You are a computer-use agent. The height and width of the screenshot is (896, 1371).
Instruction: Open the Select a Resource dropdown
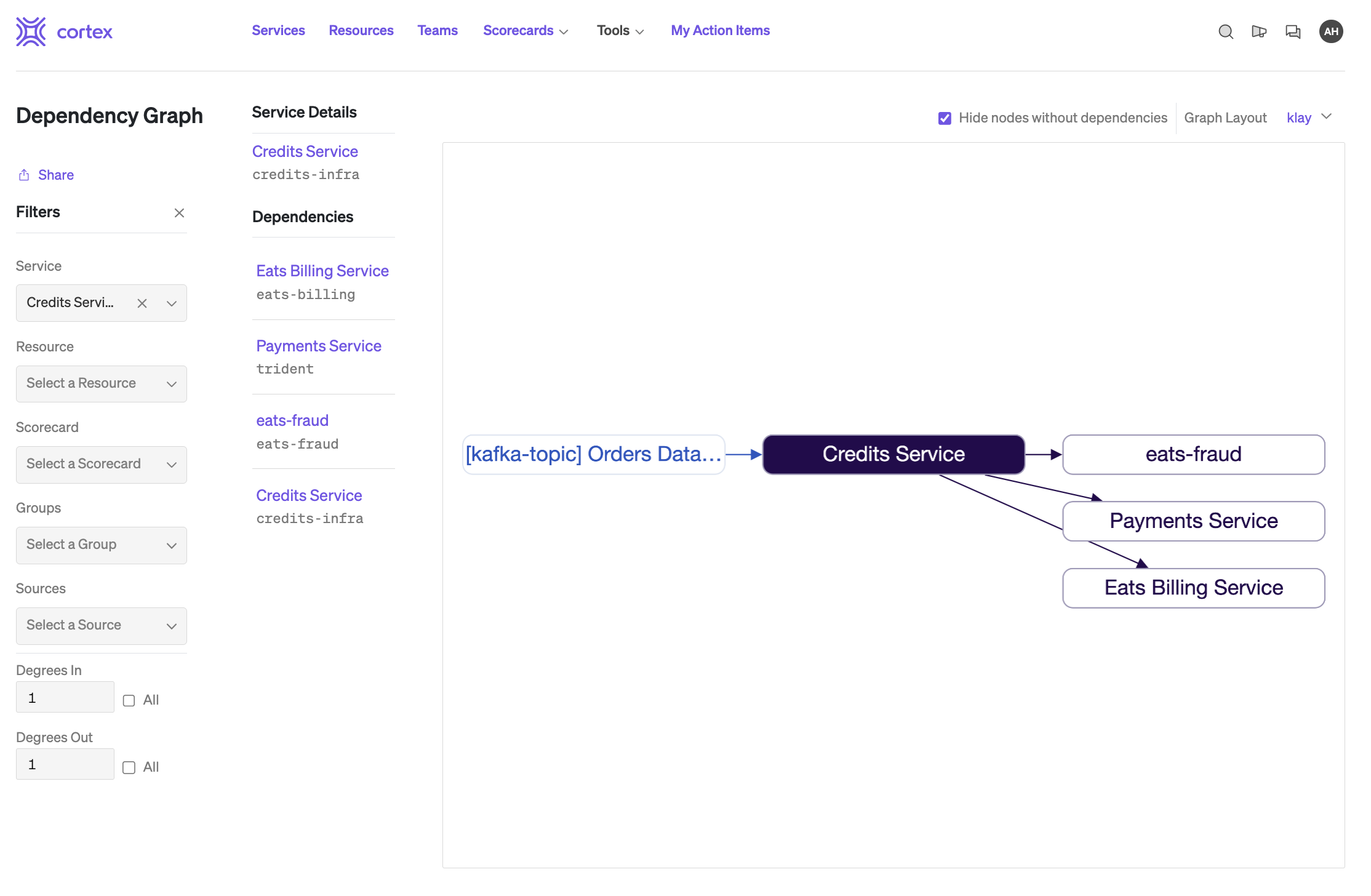pyautogui.click(x=102, y=383)
